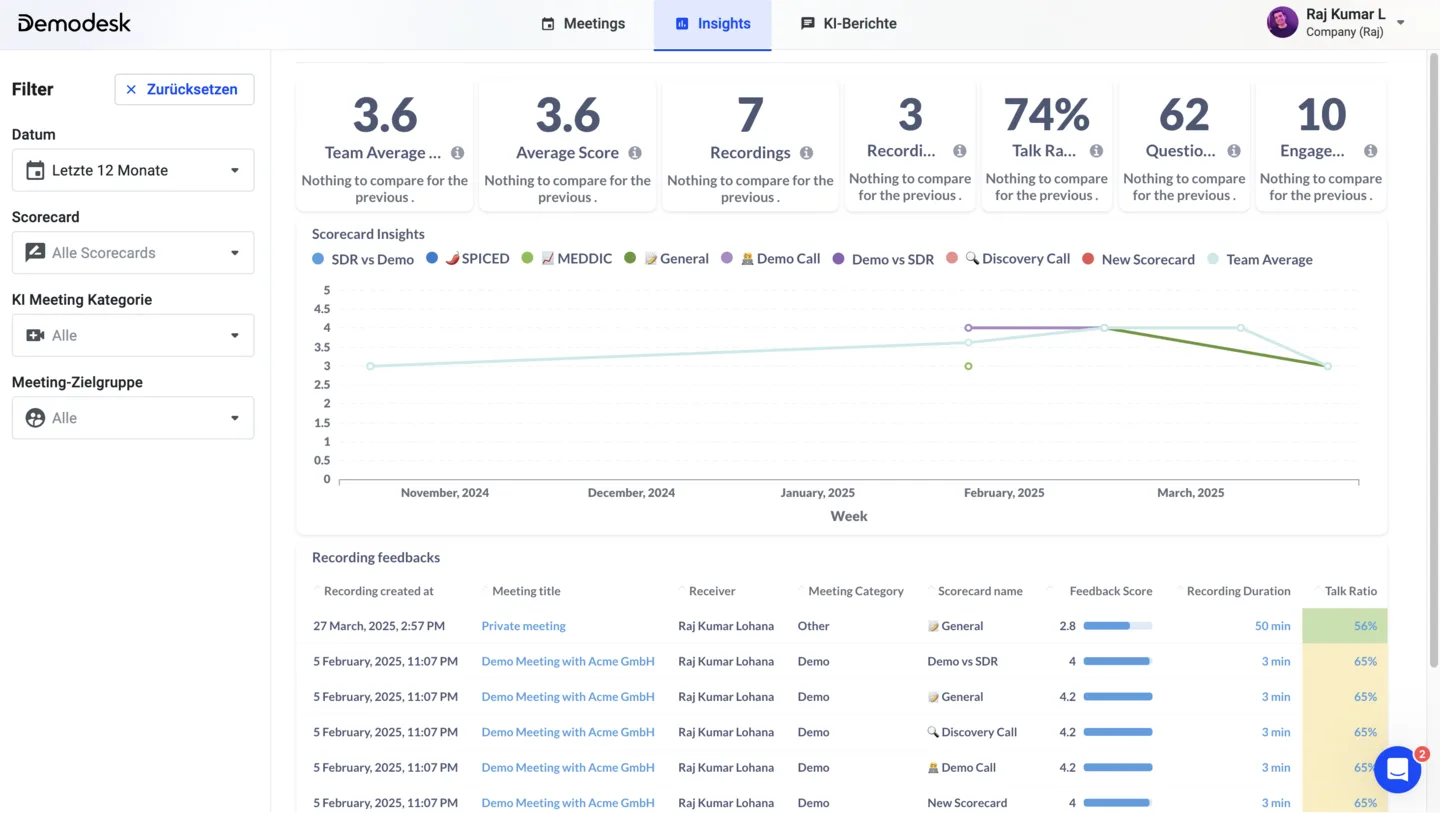Click the 56% talk ratio cell
Screen dimensions: 1440x813
click(1345, 626)
